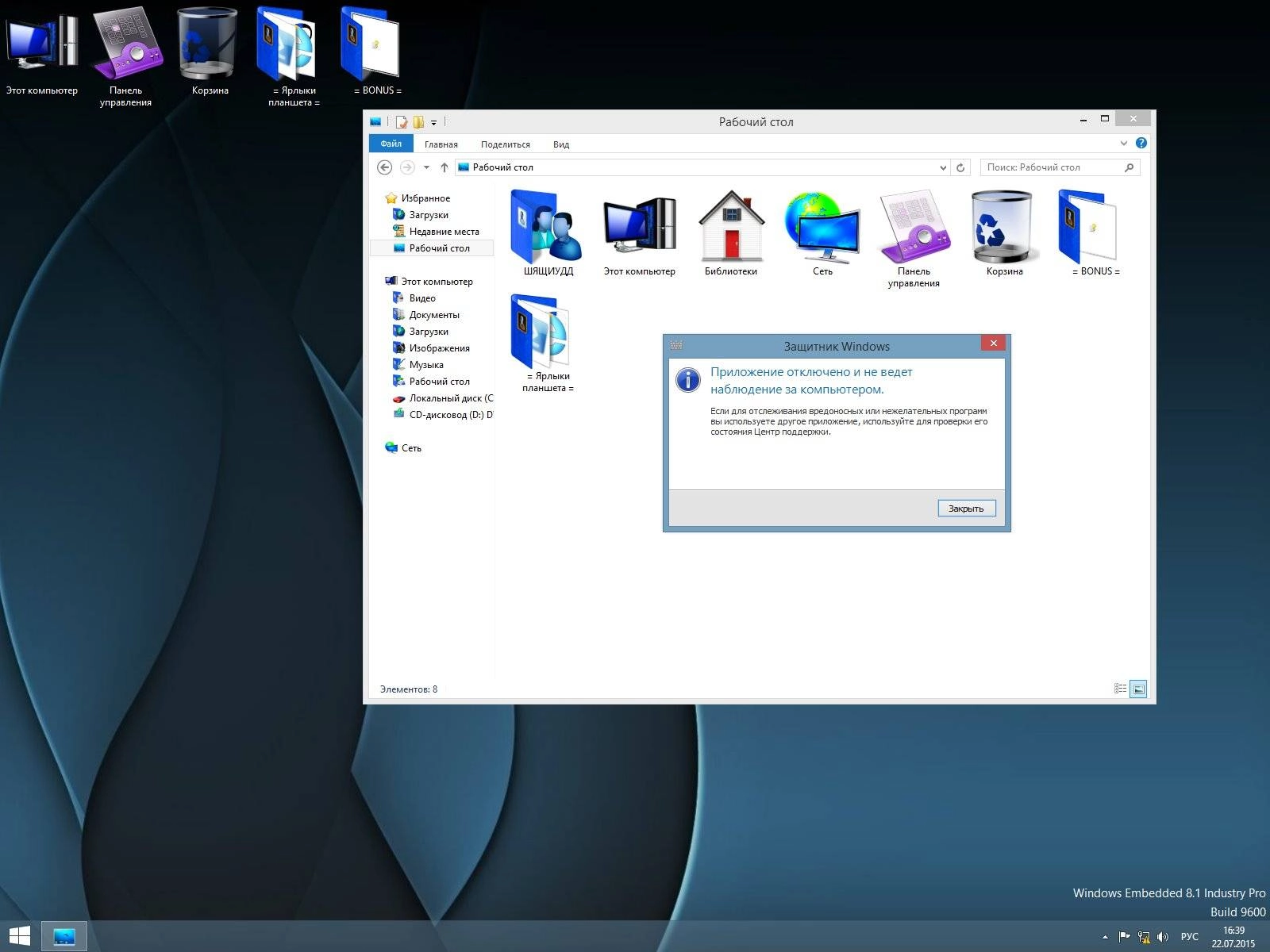Click the Explorer Forward navigation arrow
Image resolution: width=1270 pixels, height=952 pixels.
pos(407,167)
